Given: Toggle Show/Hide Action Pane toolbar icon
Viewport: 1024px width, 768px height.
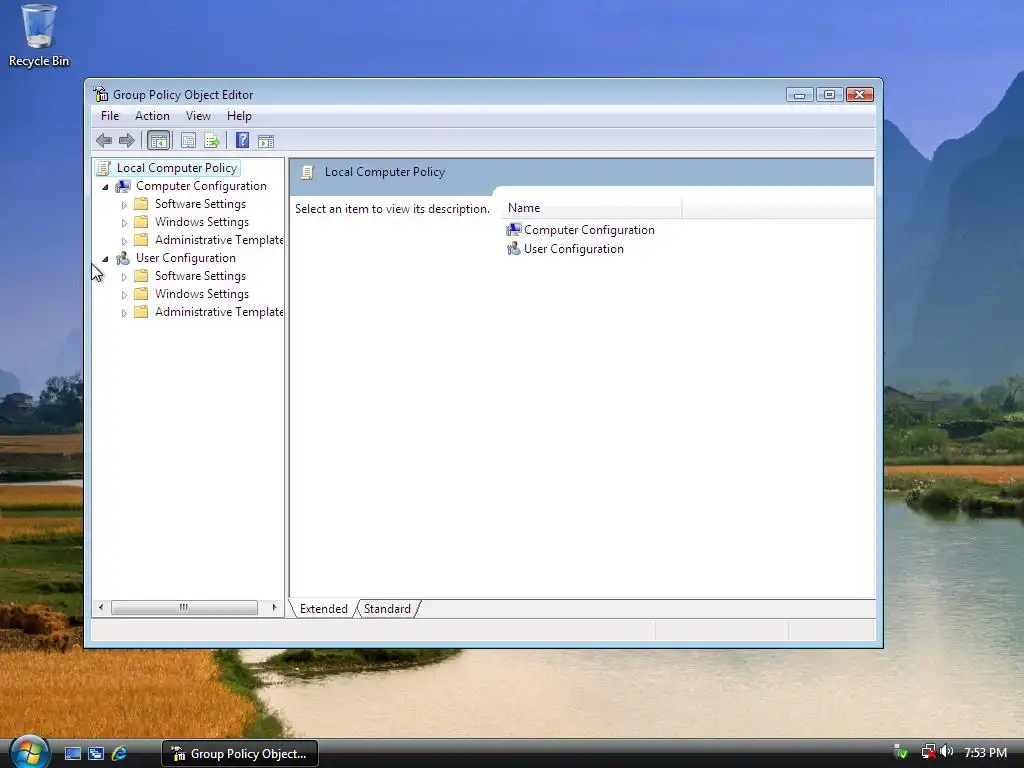Looking at the screenshot, I should [266, 140].
